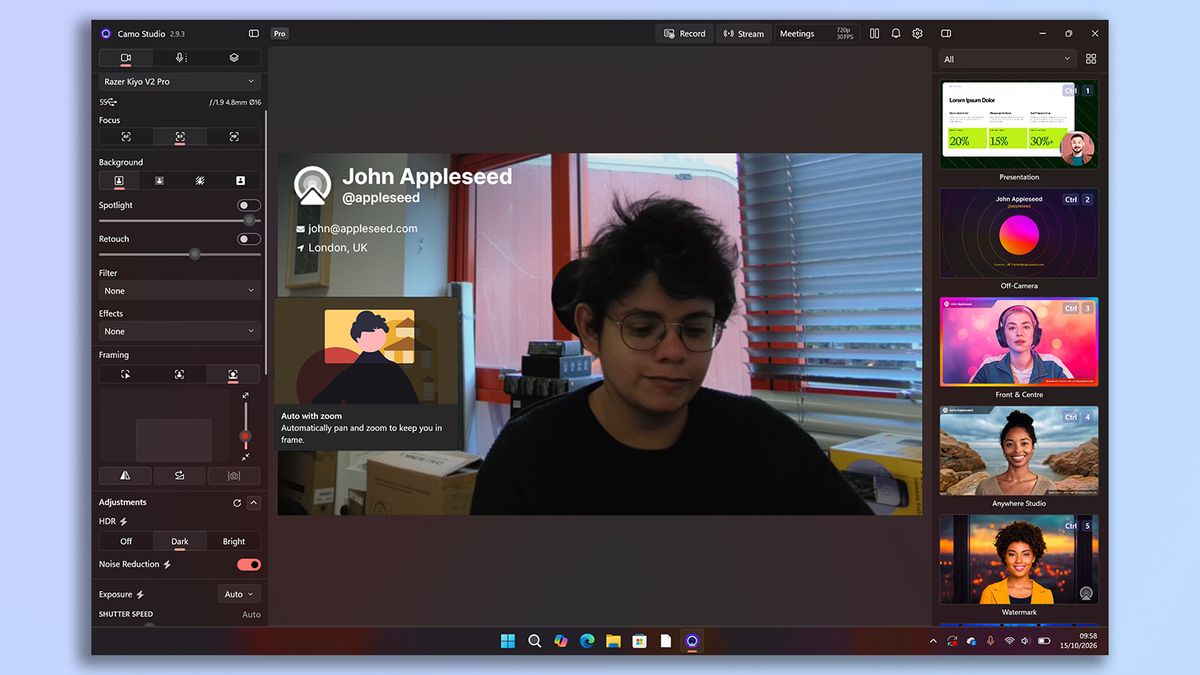The width and height of the screenshot is (1200, 675).
Task: Disable the Noise Reduction toggle
Action: 249,565
